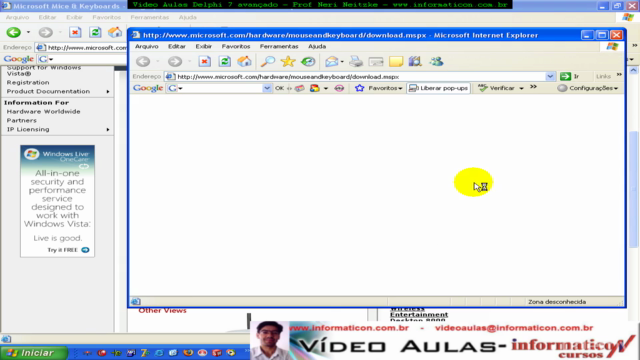Click Verificar spell check button
Image resolution: width=640 pixels, height=360 pixels.
(496, 88)
